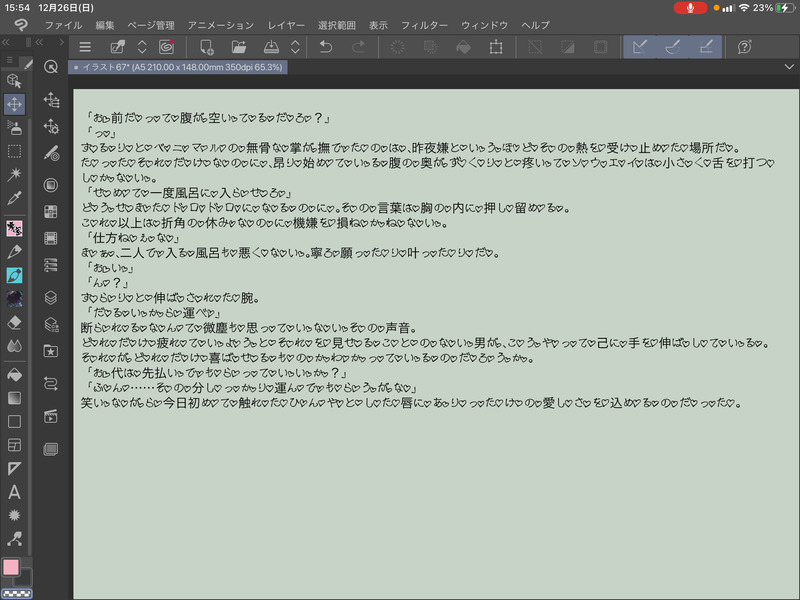Screen dimensions: 800x600
Task: Select the pink main color swatch
Action: tap(11, 566)
